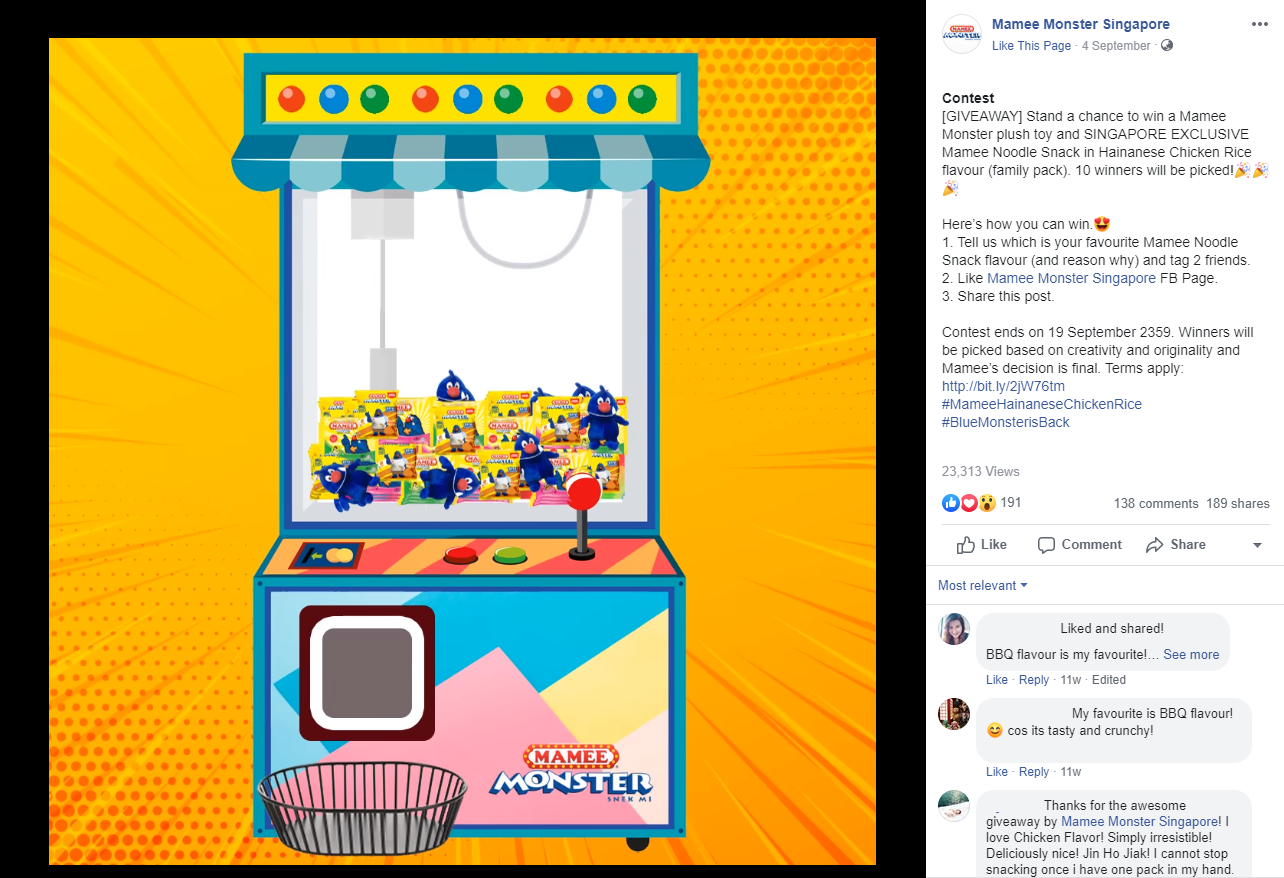Open the bit.ly terms link
Screen dimensions: 1284x878
(1003, 386)
